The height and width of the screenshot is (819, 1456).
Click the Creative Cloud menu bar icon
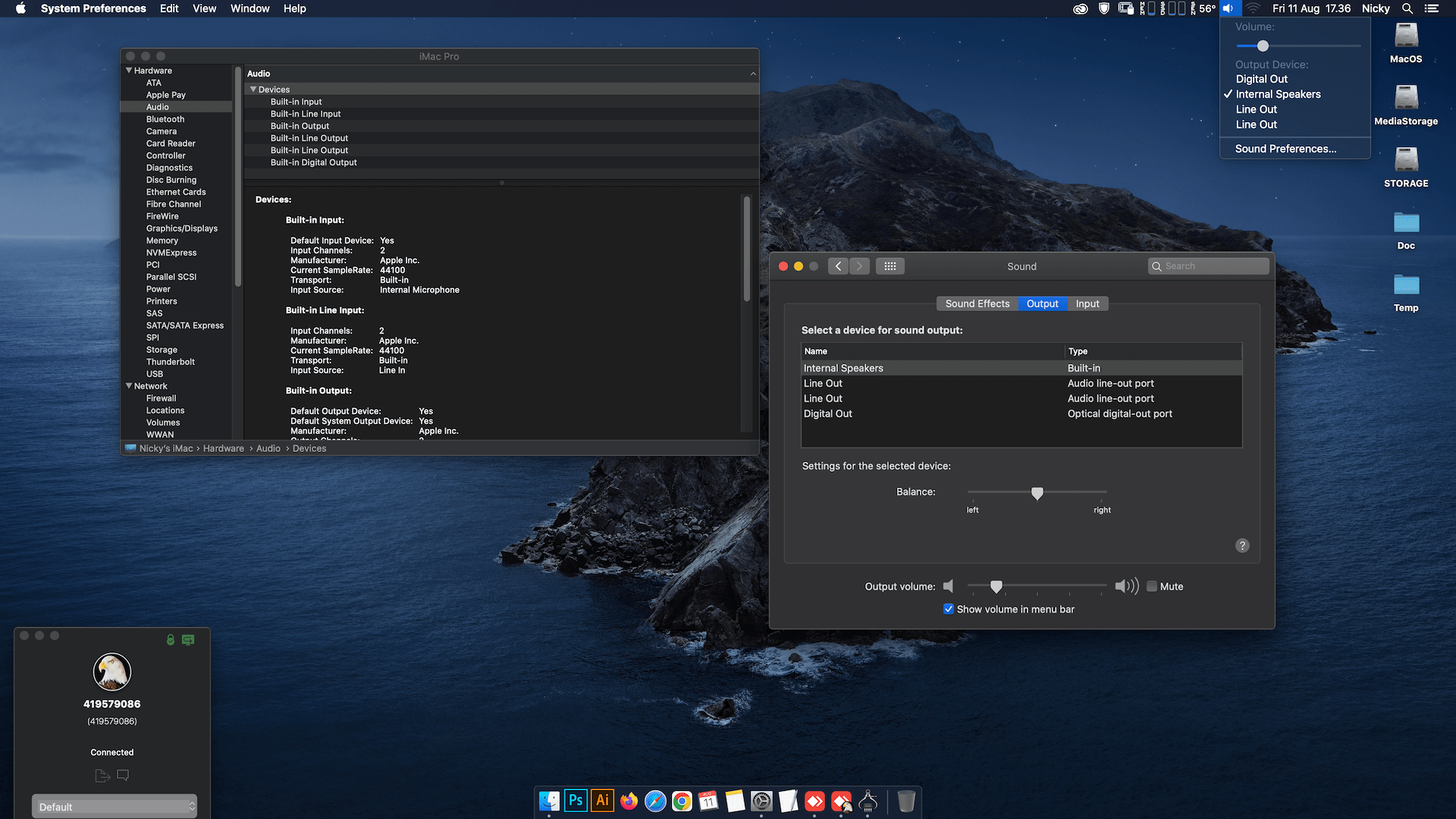click(1081, 8)
